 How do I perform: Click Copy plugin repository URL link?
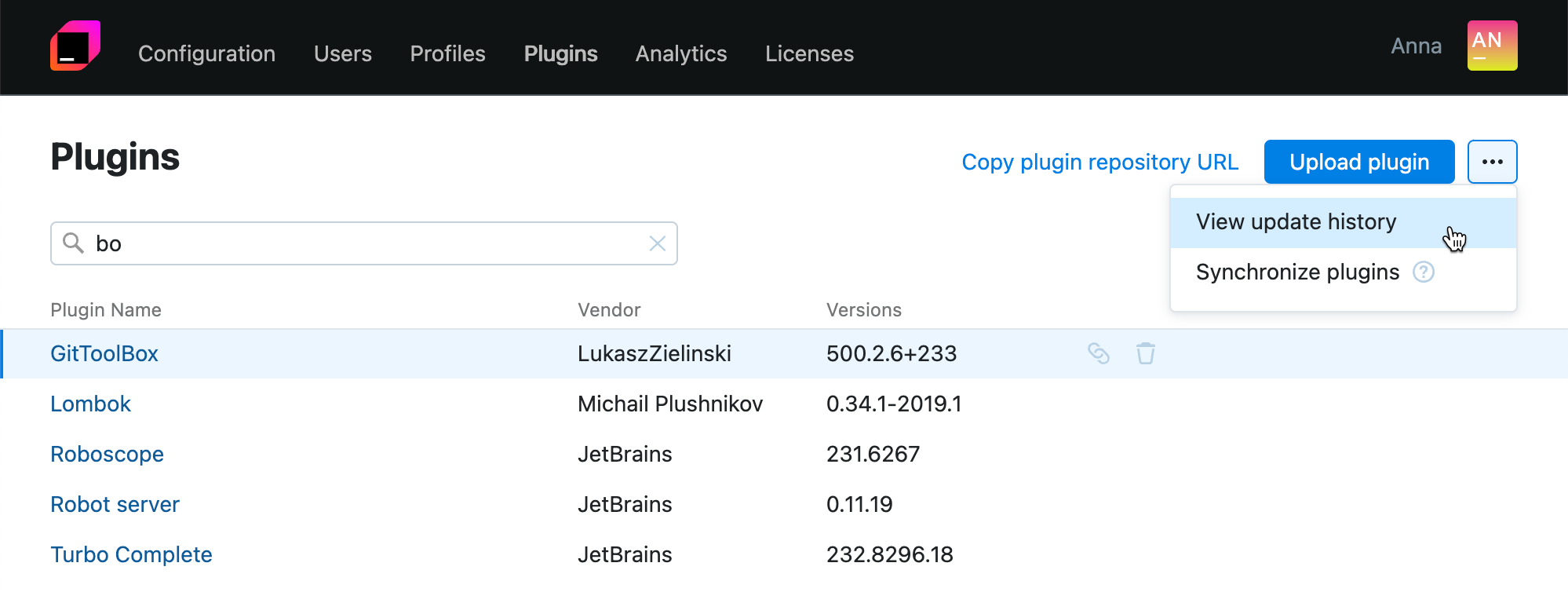click(x=1099, y=162)
